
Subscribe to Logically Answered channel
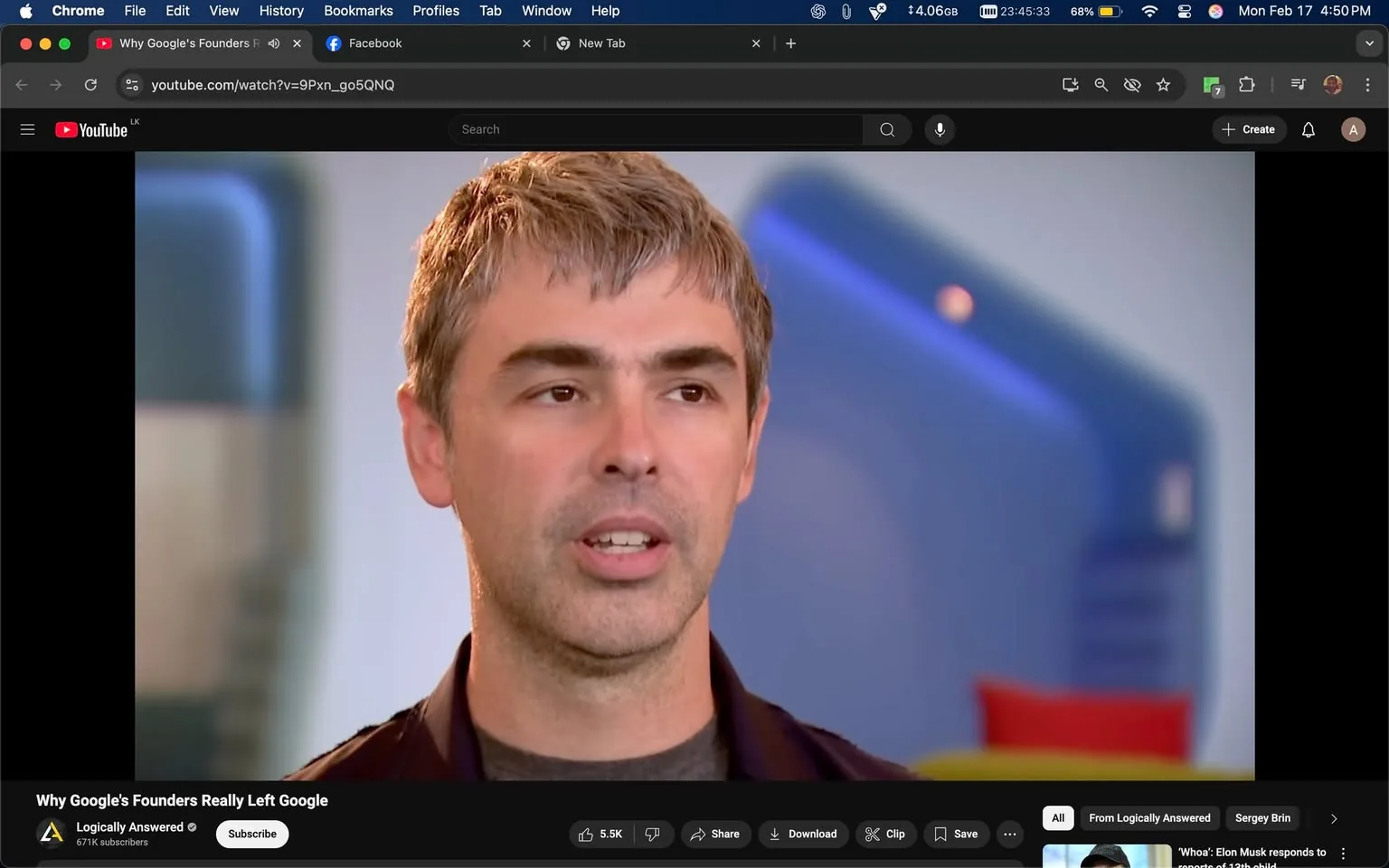(x=251, y=834)
